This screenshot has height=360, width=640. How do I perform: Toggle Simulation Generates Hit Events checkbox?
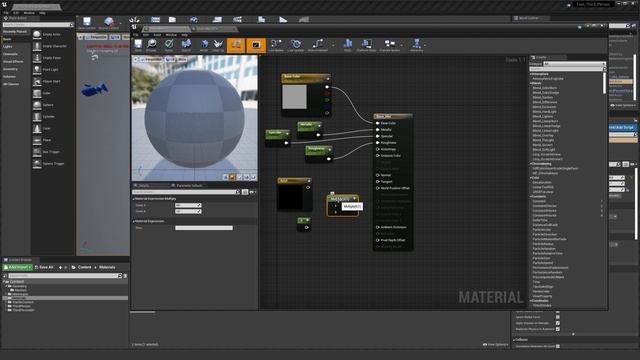(558, 346)
